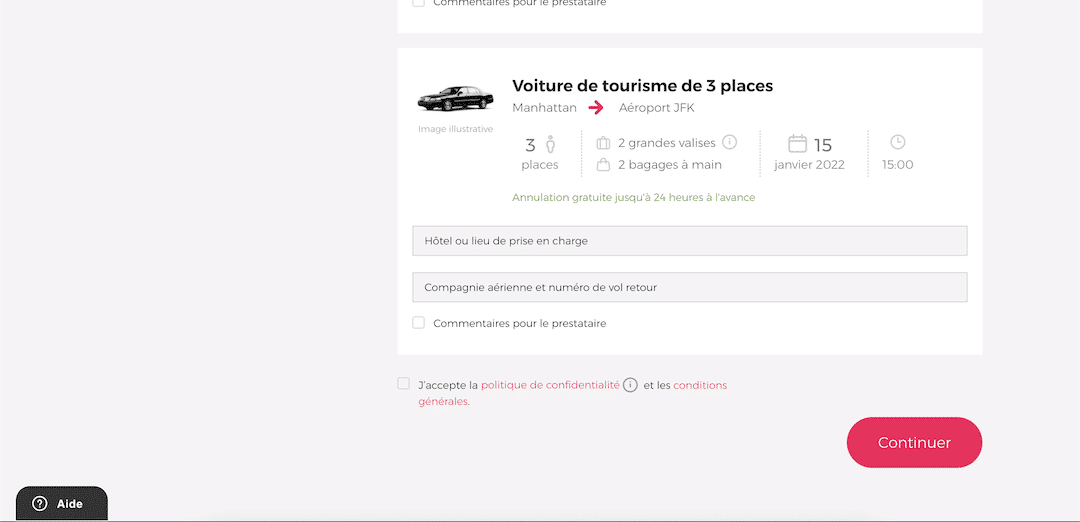Click the Aide question mark icon
This screenshot has height=522, width=1080.
pos(40,504)
